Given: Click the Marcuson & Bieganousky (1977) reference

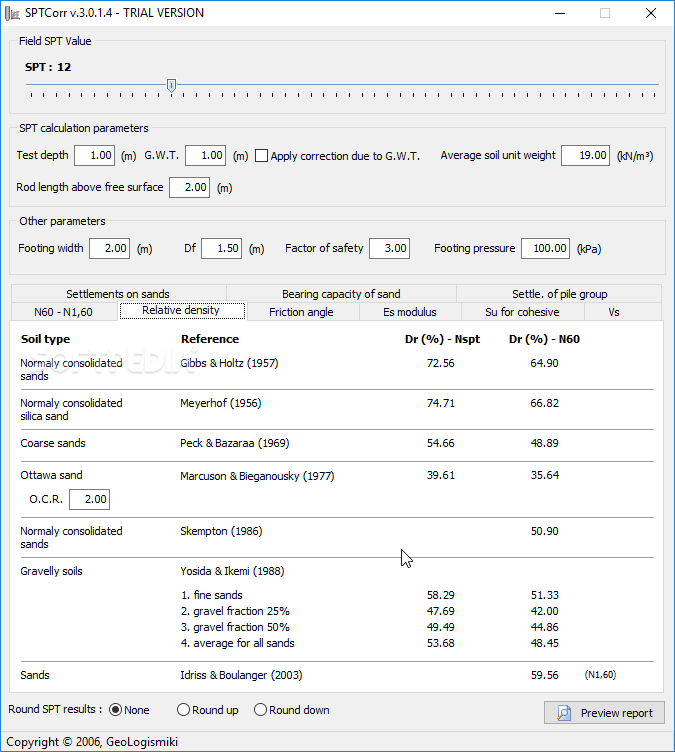Looking at the screenshot, I should pyautogui.click(x=257, y=476).
